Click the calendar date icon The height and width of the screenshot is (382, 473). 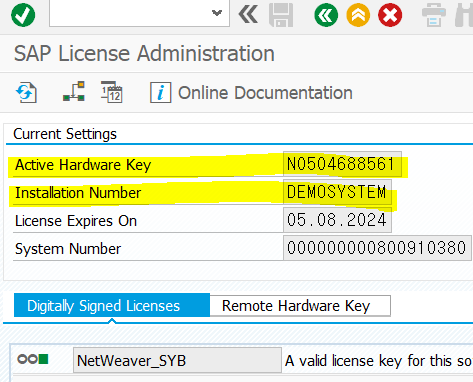click(112, 92)
